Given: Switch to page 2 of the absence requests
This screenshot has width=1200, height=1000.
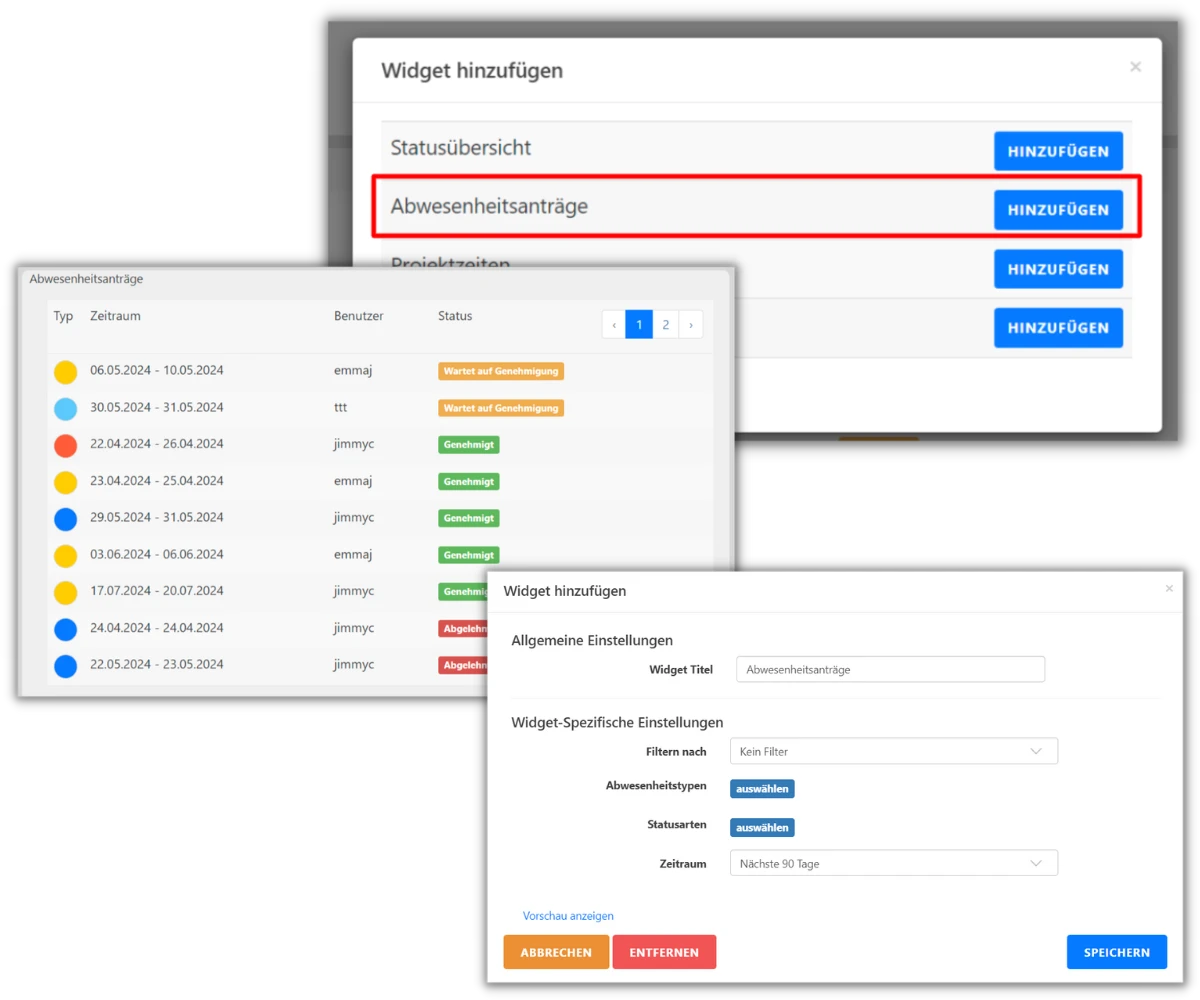Looking at the screenshot, I should (x=665, y=324).
